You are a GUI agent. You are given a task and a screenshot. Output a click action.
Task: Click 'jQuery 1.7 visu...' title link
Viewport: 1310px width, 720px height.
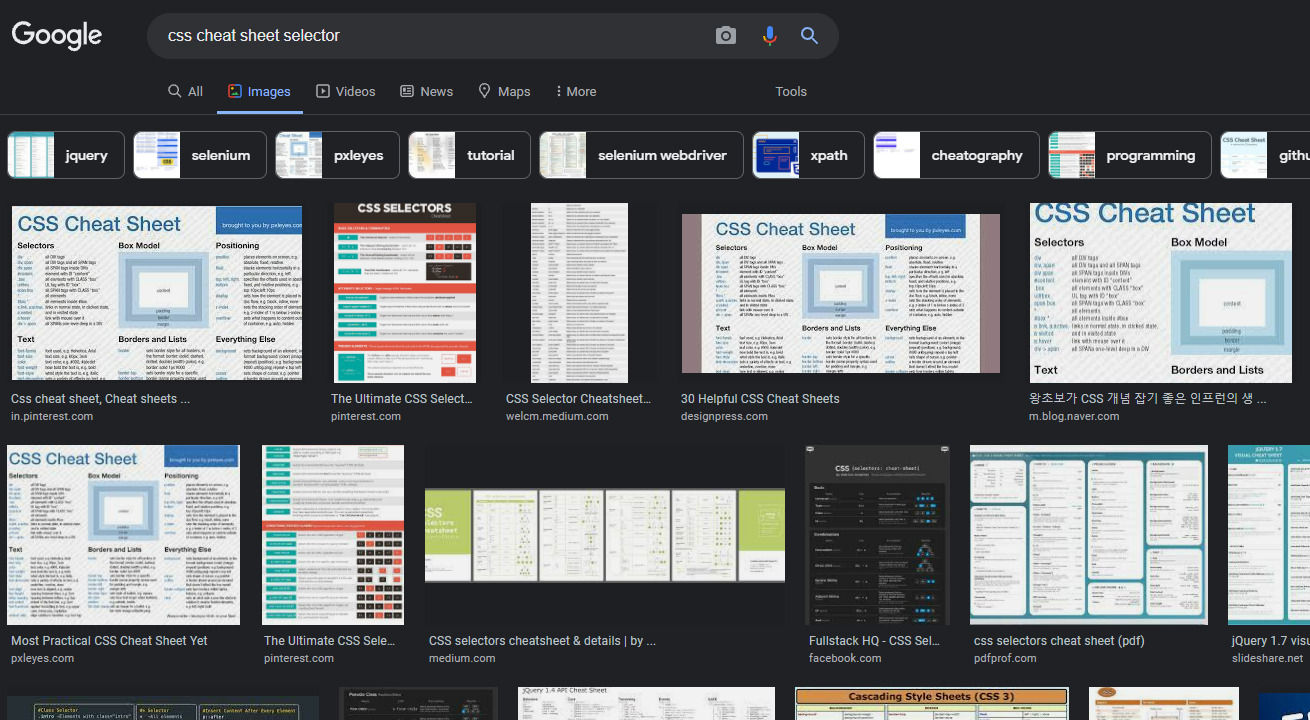tap(1270, 640)
